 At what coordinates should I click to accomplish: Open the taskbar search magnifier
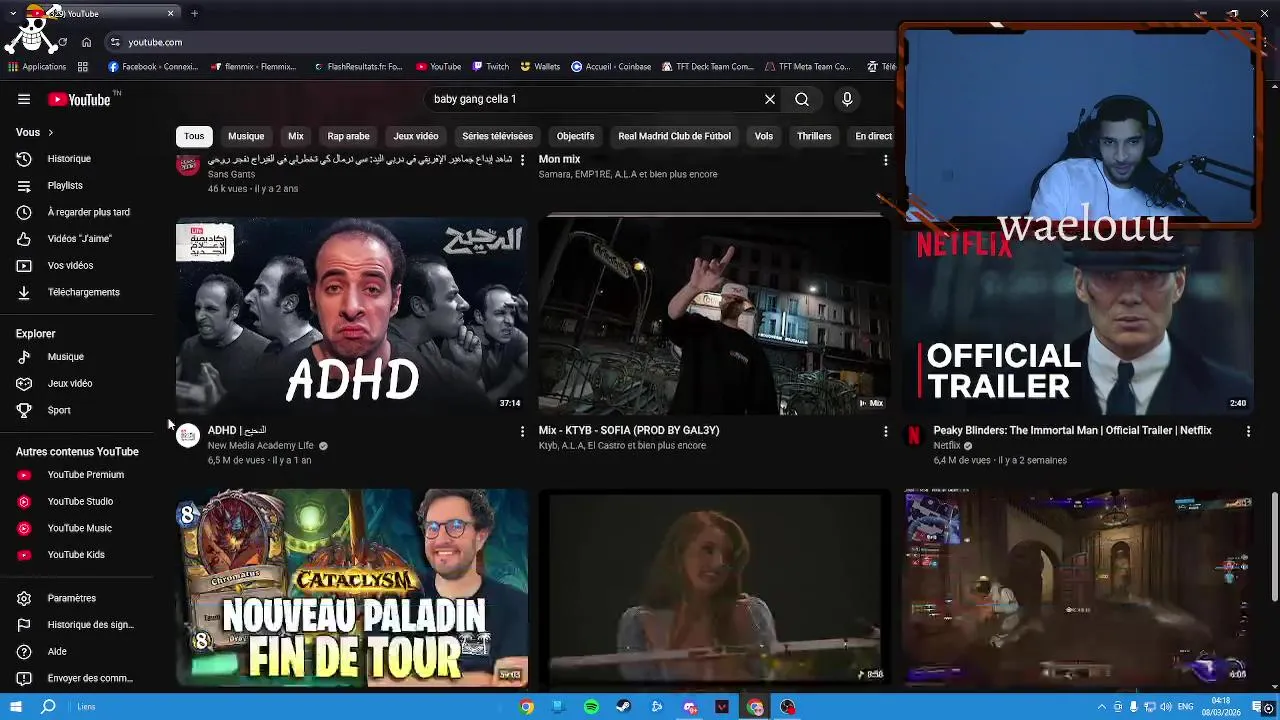click(48, 707)
